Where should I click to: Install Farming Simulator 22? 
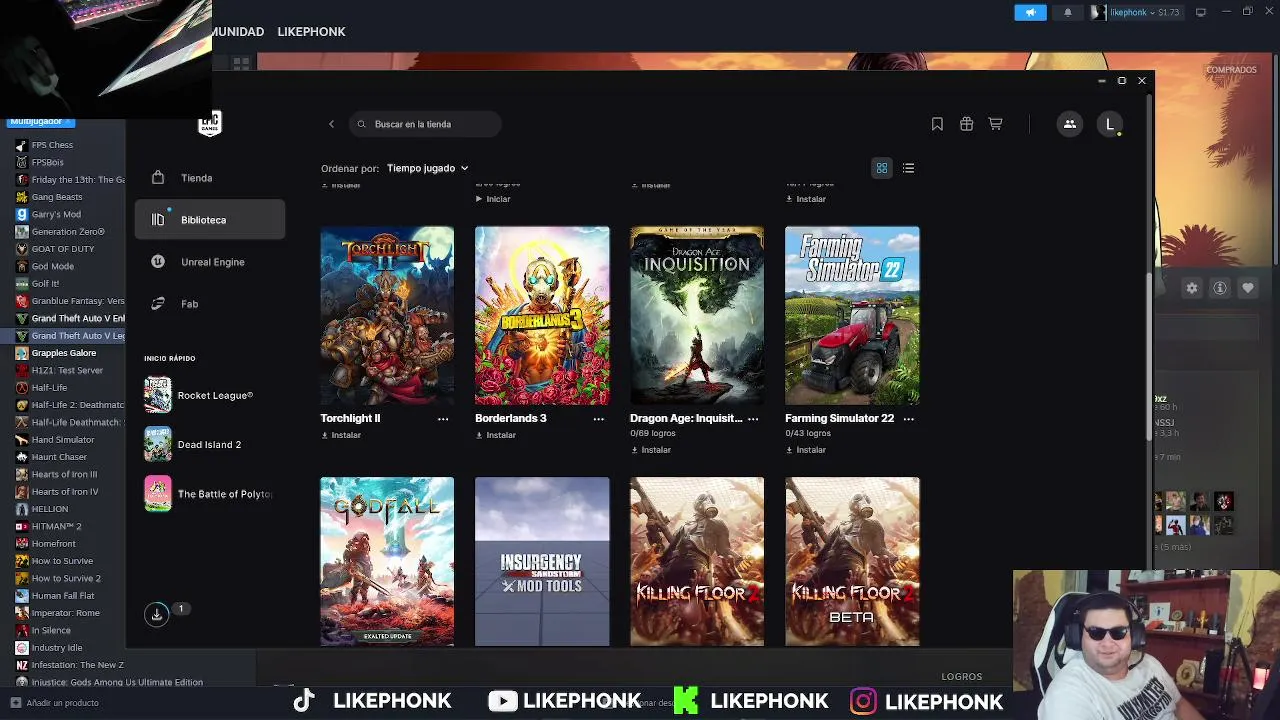pos(806,450)
